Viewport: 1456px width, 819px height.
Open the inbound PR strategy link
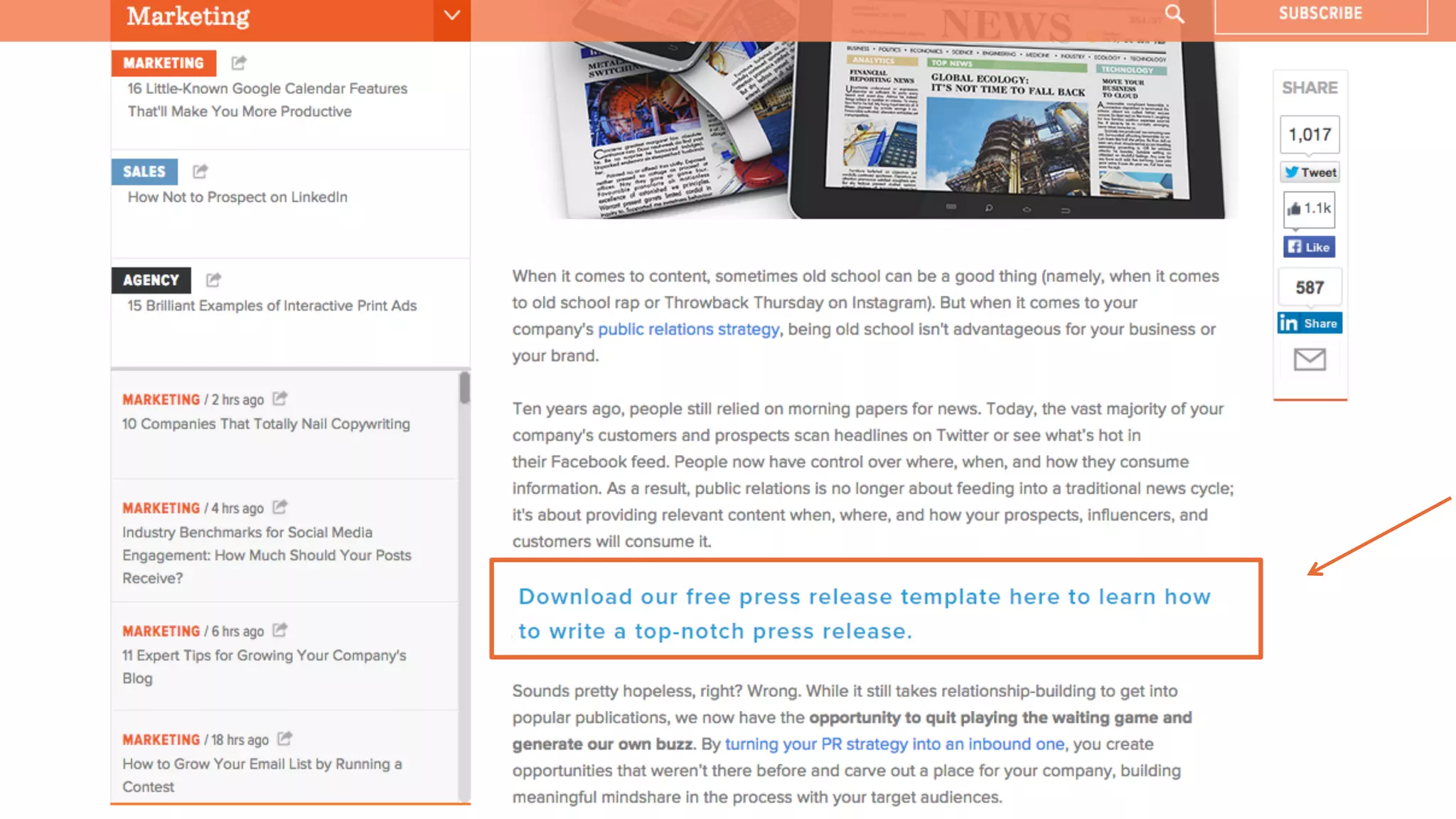tap(894, 744)
